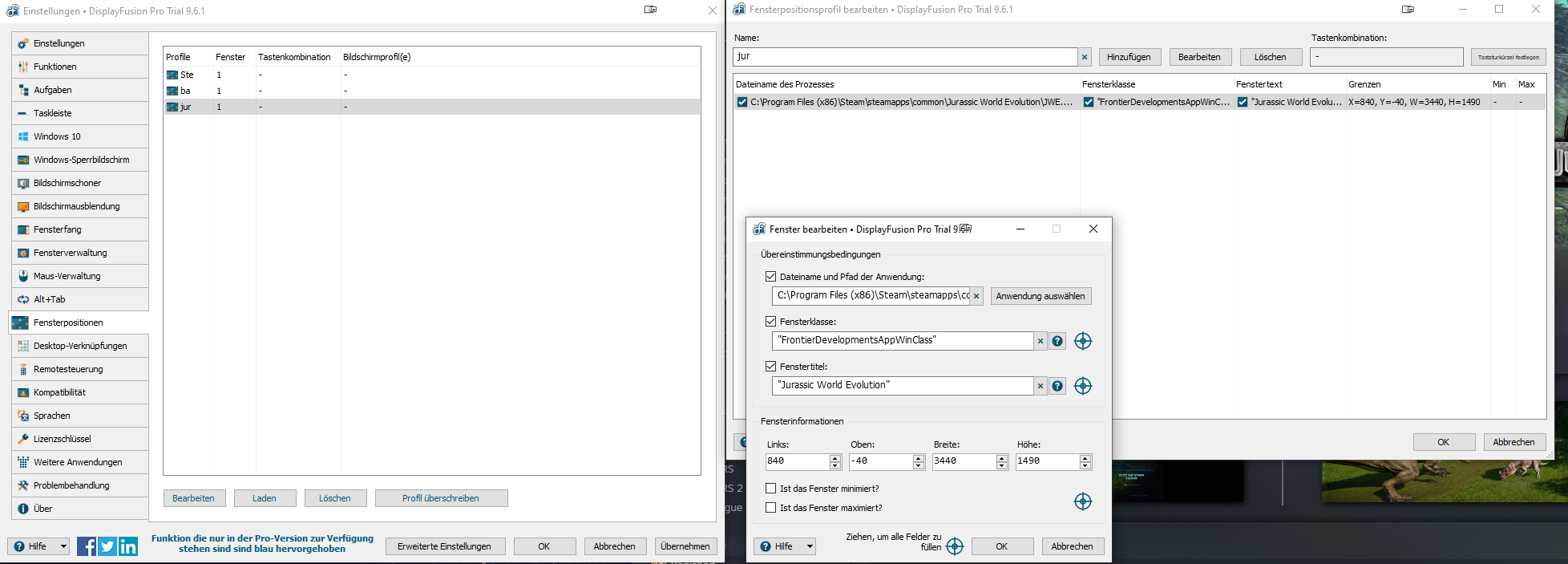Image resolution: width=1568 pixels, height=564 pixels.
Task: Click the Desktop-Verknüpfungen icon
Action: 23,346
